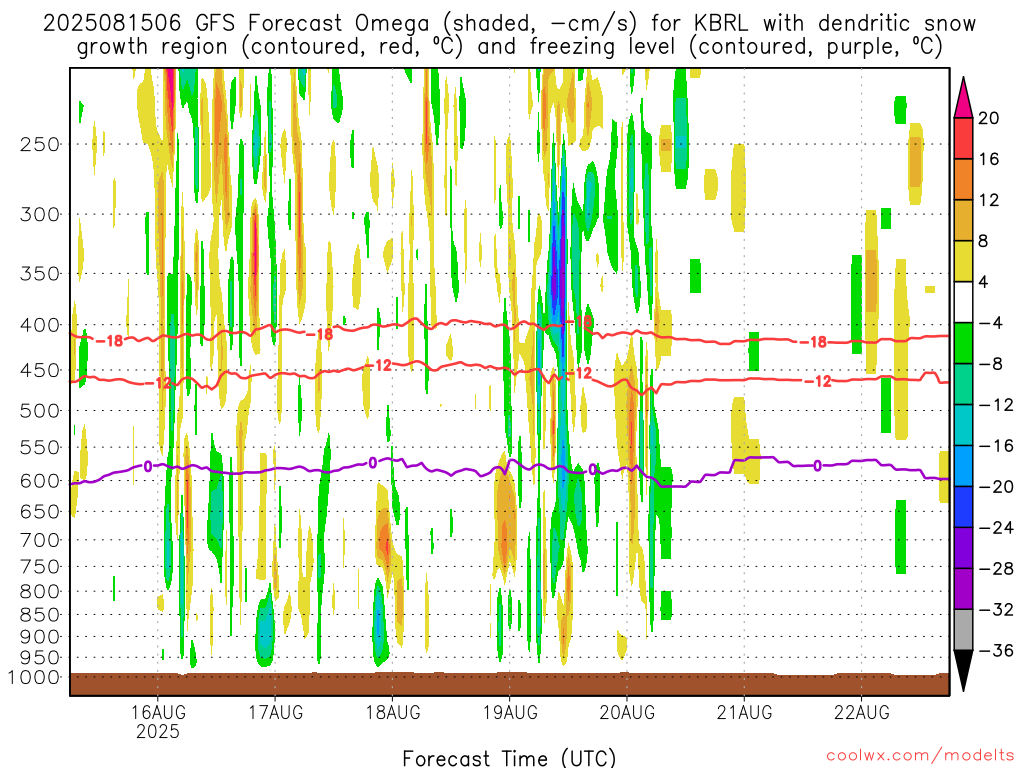Click the brown ground surface band

point(509,684)
